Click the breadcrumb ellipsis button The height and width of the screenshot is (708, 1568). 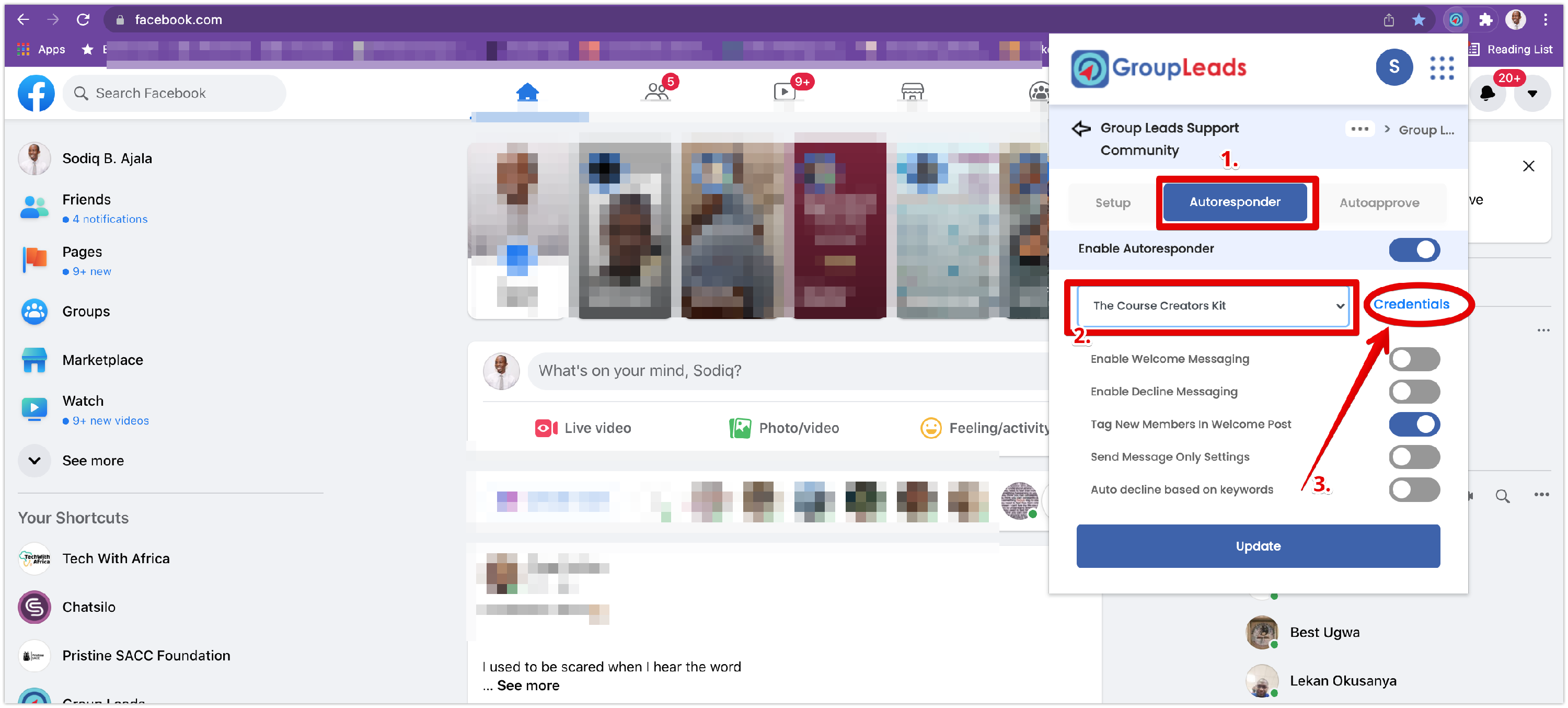(1360, 129)
